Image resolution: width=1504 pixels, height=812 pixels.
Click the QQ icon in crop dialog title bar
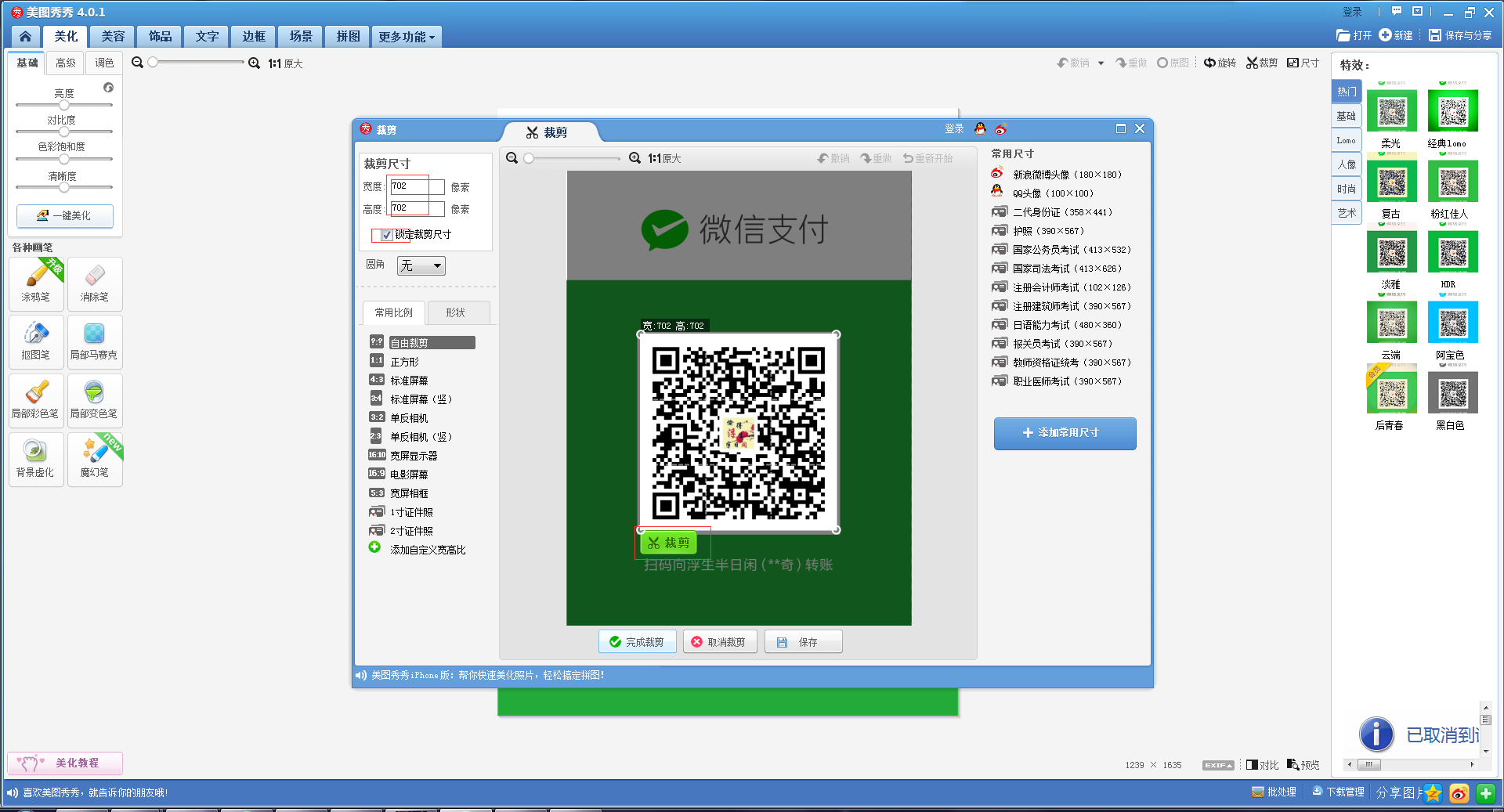click(980, 128)
